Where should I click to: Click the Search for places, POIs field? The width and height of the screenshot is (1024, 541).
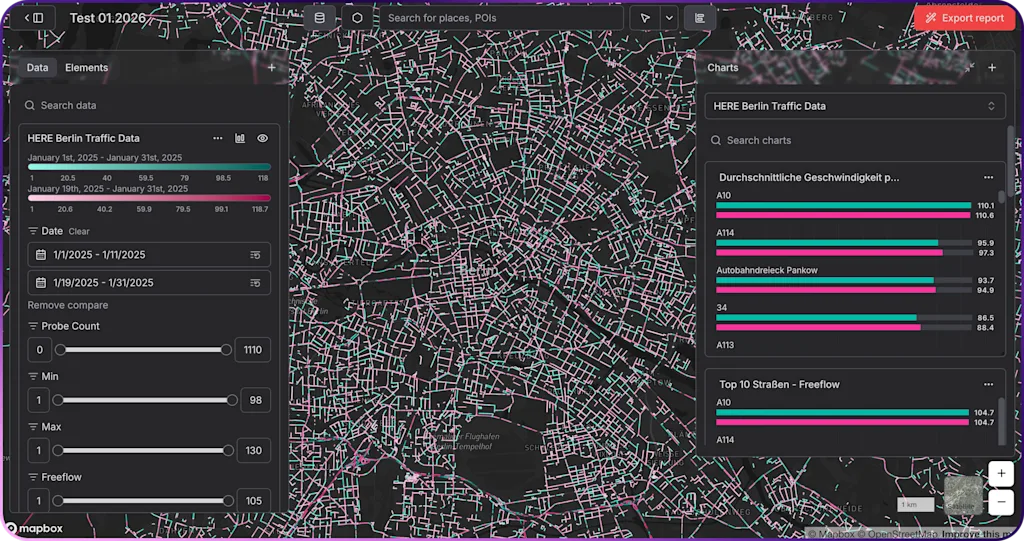click(500, 18)
